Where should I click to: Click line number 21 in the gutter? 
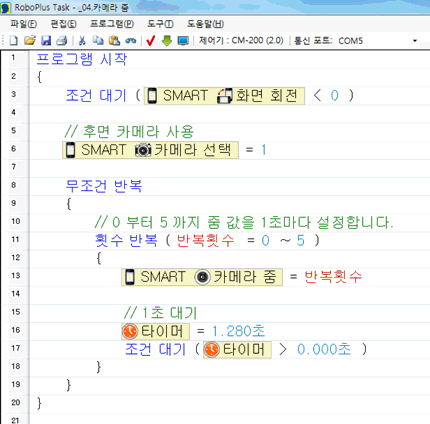coord(15,420)
